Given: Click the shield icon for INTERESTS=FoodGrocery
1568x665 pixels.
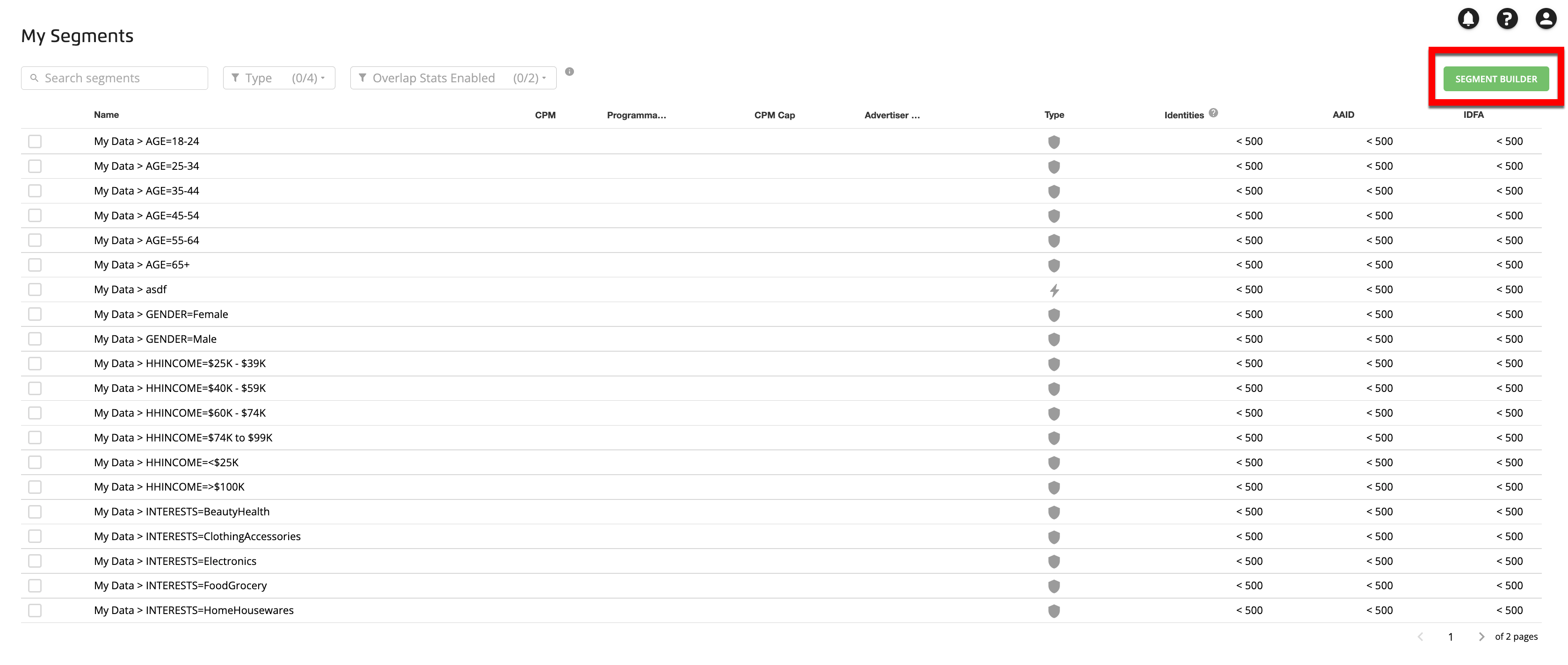Looking at the screenshot, I should [1054, 586].
